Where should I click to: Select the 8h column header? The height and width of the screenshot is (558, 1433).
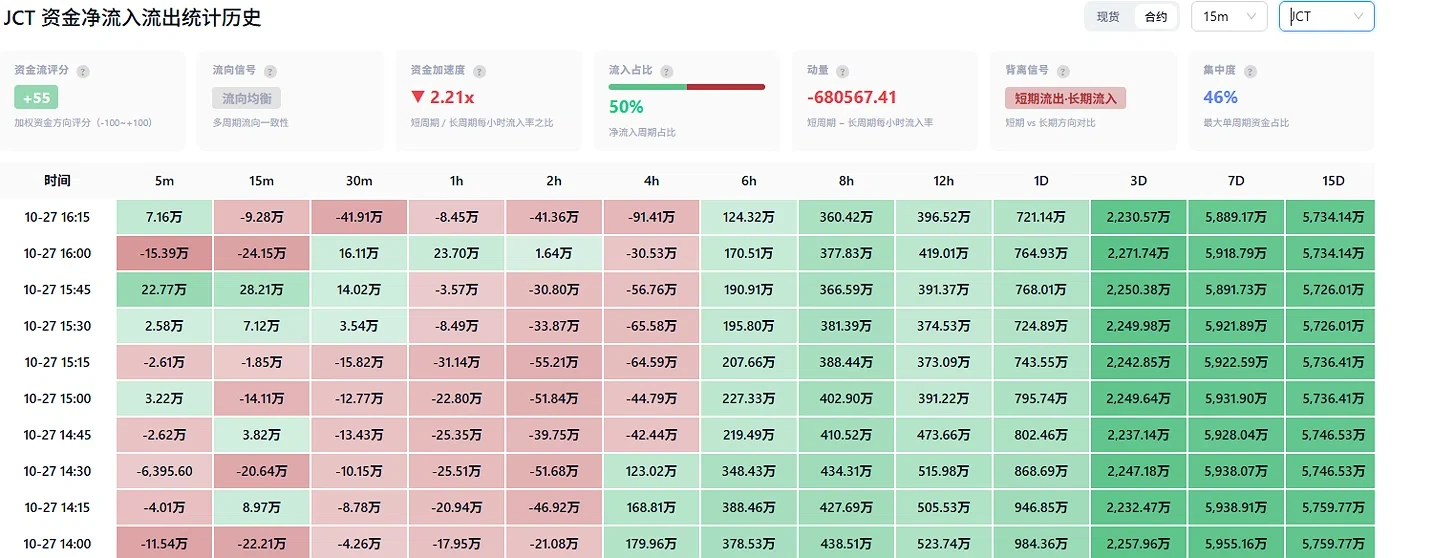click(846, 181)
